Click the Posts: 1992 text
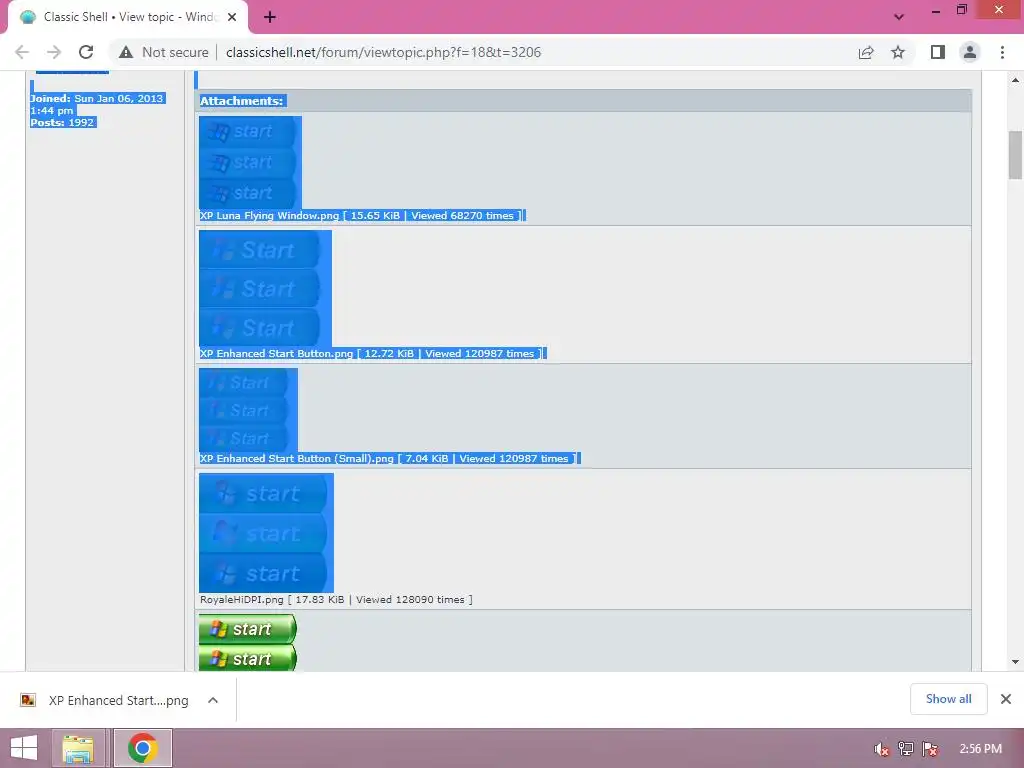This screenshot has height=768, width=1024. tap(62, 122)
